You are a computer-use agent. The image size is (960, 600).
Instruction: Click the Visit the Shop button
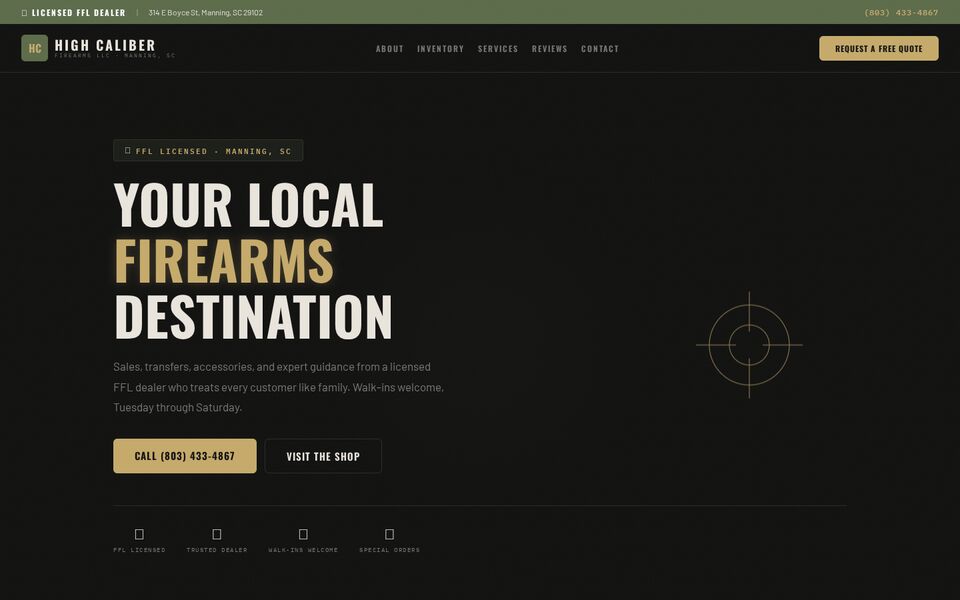pyautogui.click(x=323, y=456)
